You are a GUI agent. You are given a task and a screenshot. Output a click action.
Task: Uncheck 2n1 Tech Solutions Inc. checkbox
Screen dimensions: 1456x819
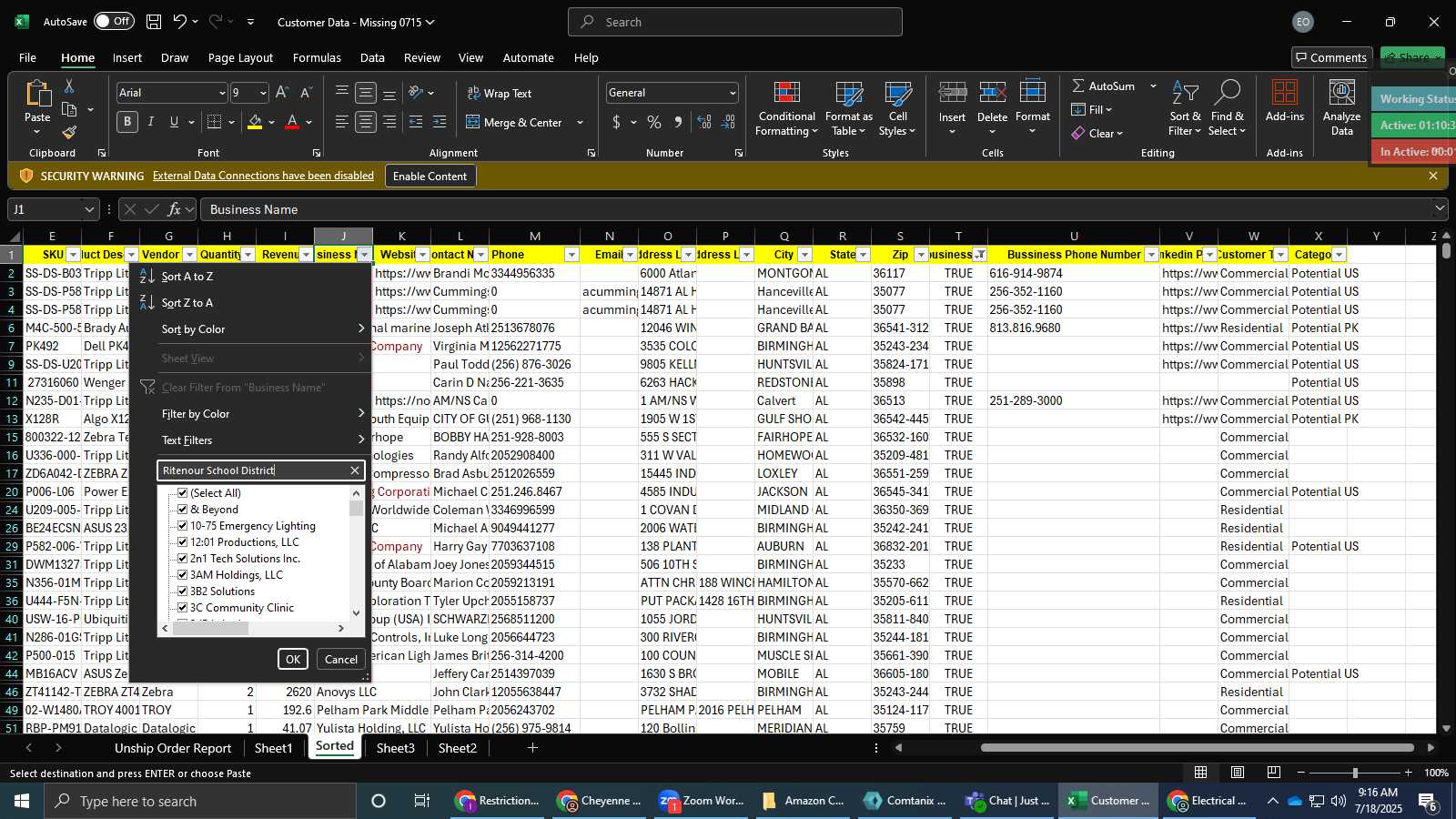tap(182, 559)
